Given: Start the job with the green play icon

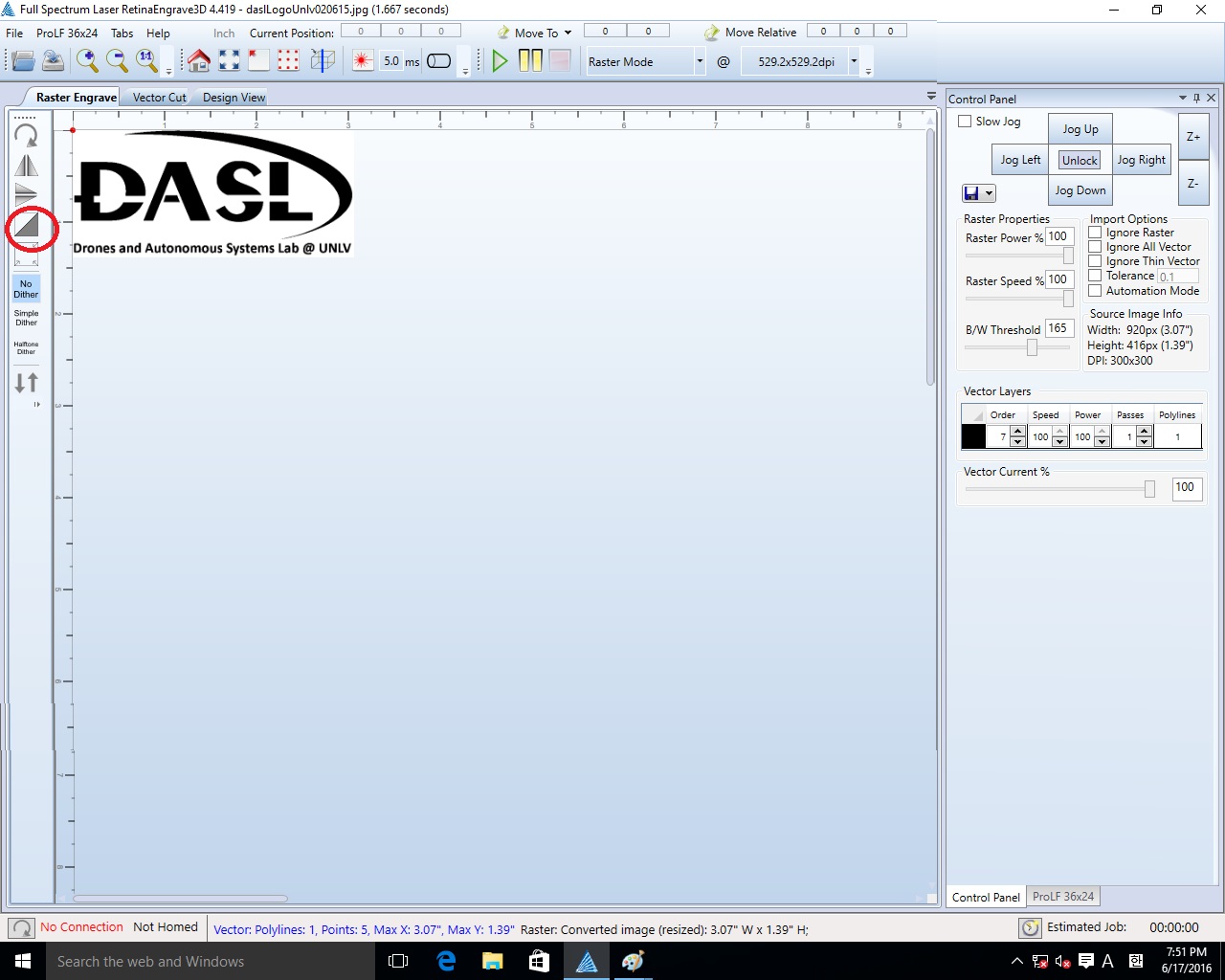Looking at the screenshot, I should coord(500,61).
